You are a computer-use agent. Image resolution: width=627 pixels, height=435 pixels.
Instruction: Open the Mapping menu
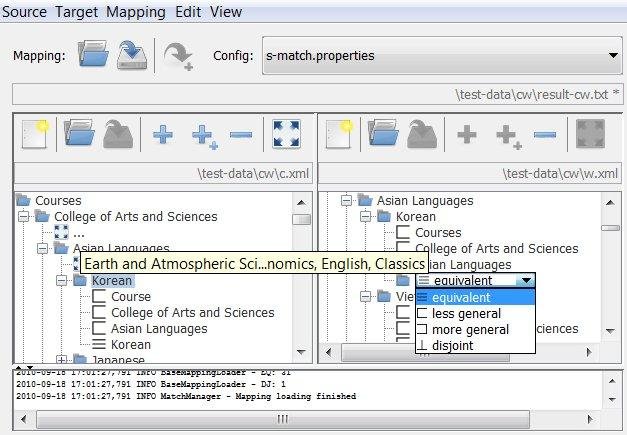pyautogui.click(x=136, y=12)
